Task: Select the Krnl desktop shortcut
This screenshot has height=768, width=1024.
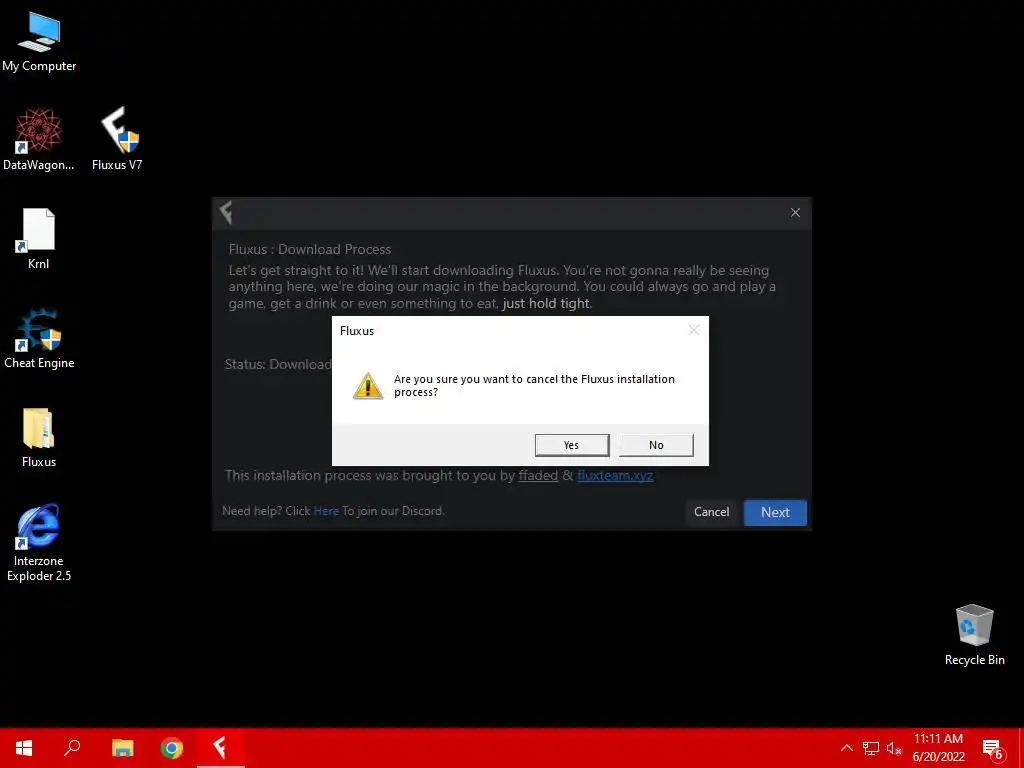Action: pyautogui.click(x=39, y=239)
